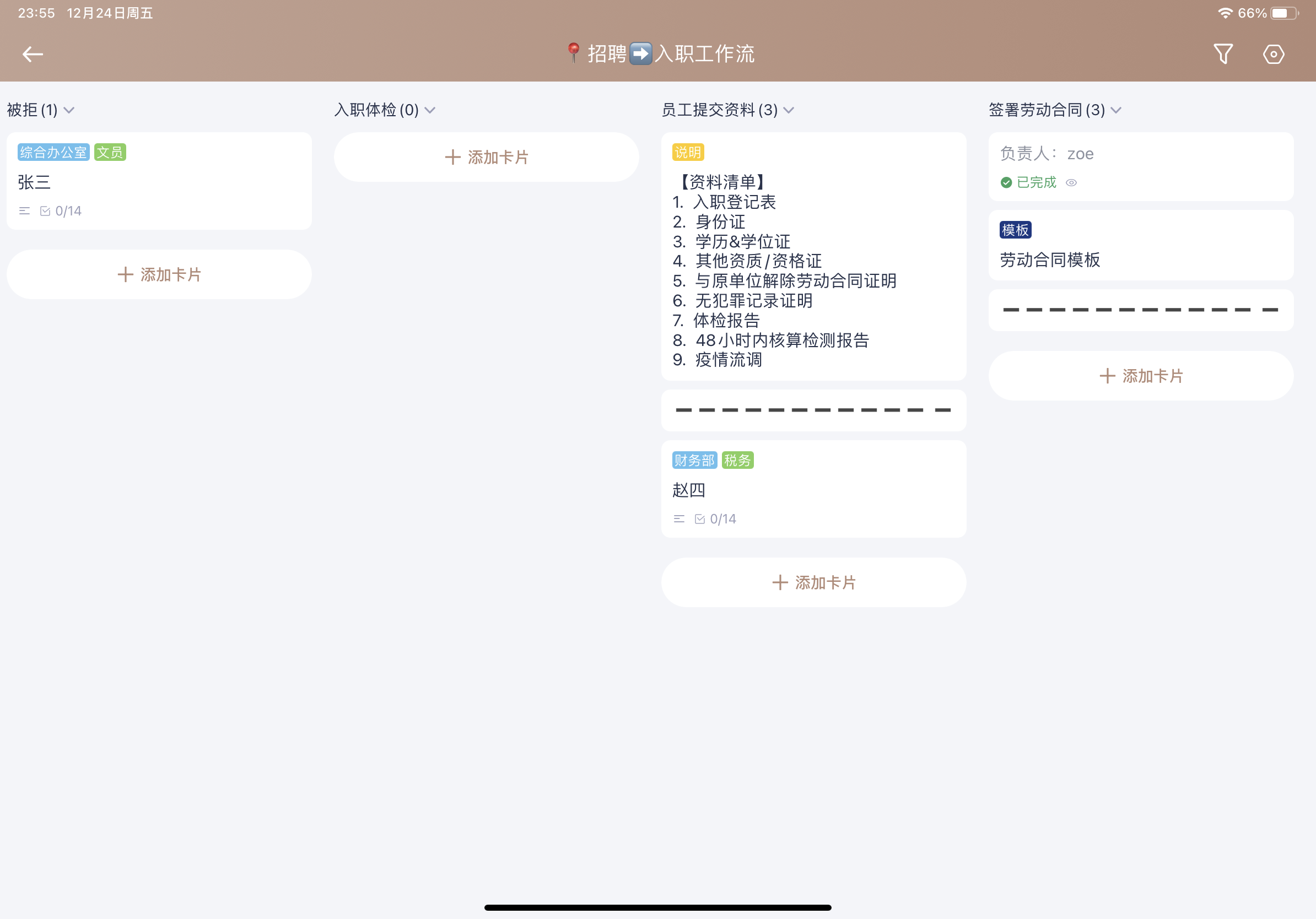Click the iPad home indicator bar
The image size is (1316, 919).
657,907
